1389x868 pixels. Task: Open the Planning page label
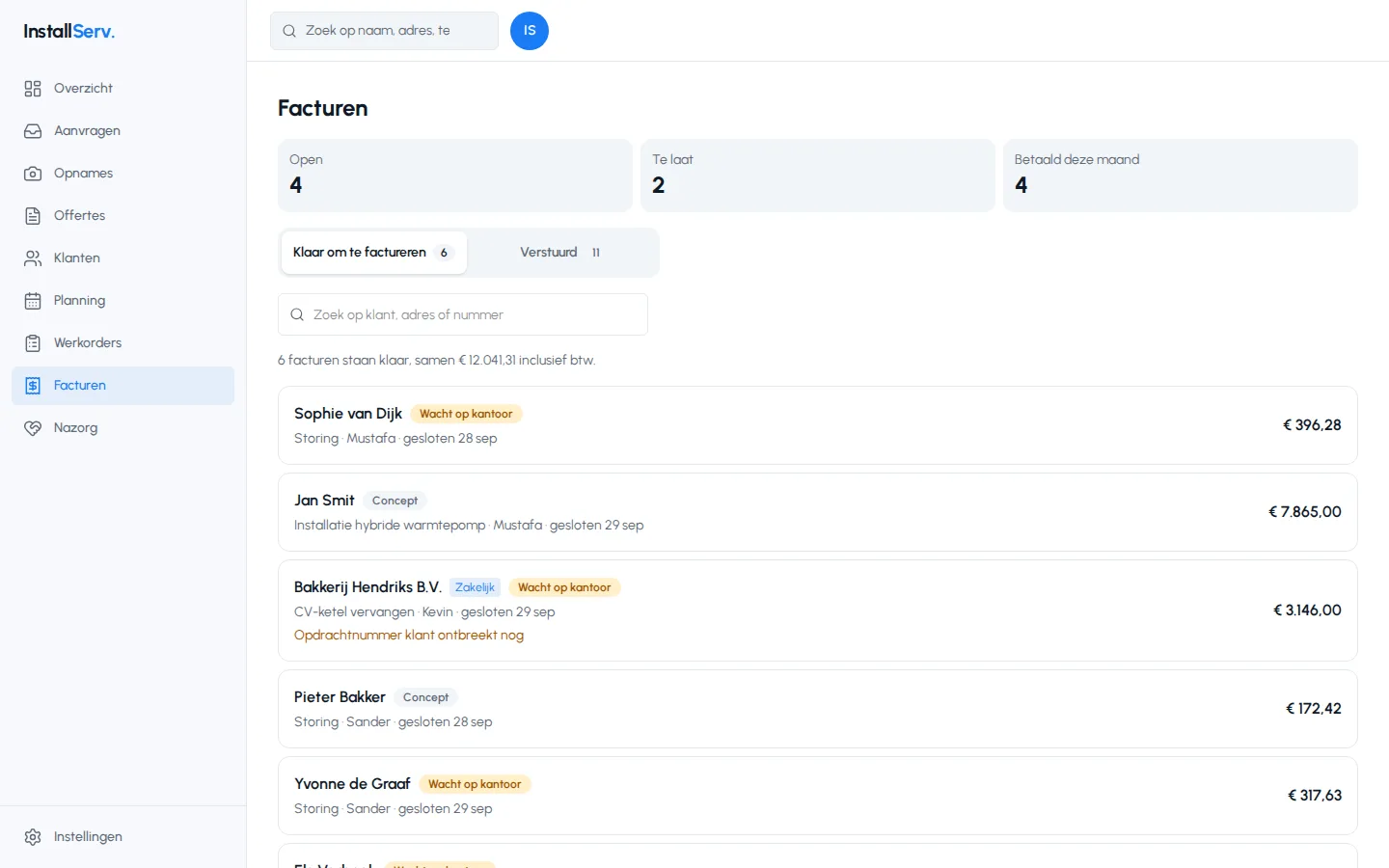pos(79,301)
